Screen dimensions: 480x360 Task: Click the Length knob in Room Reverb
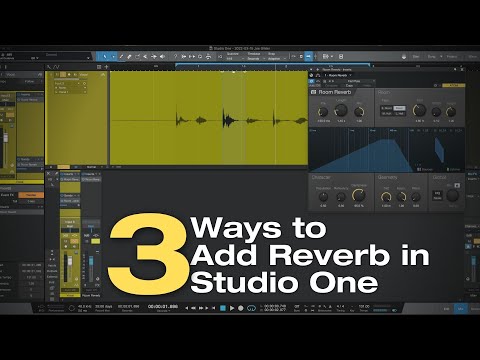[341, 110]
